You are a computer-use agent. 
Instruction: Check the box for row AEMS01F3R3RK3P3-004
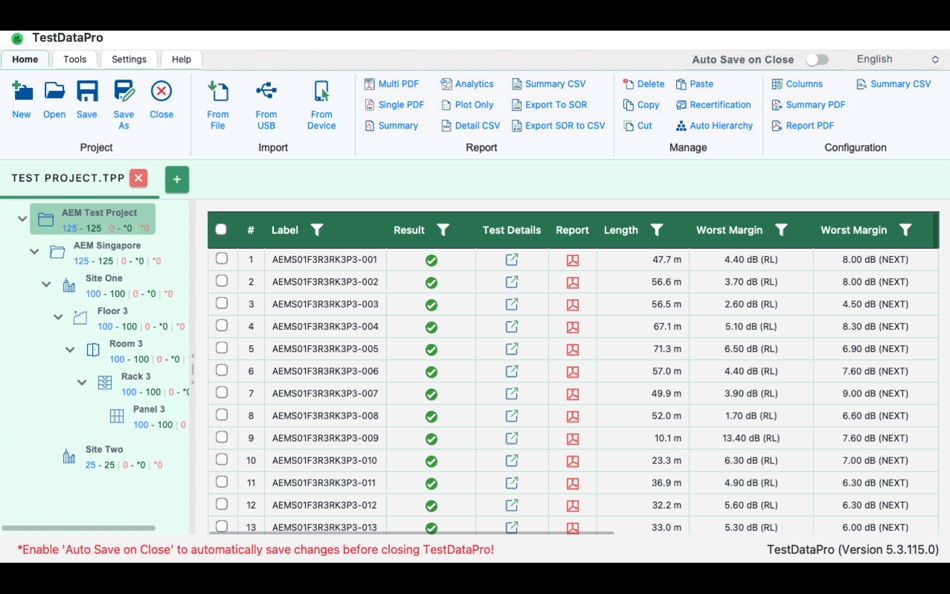222,326
